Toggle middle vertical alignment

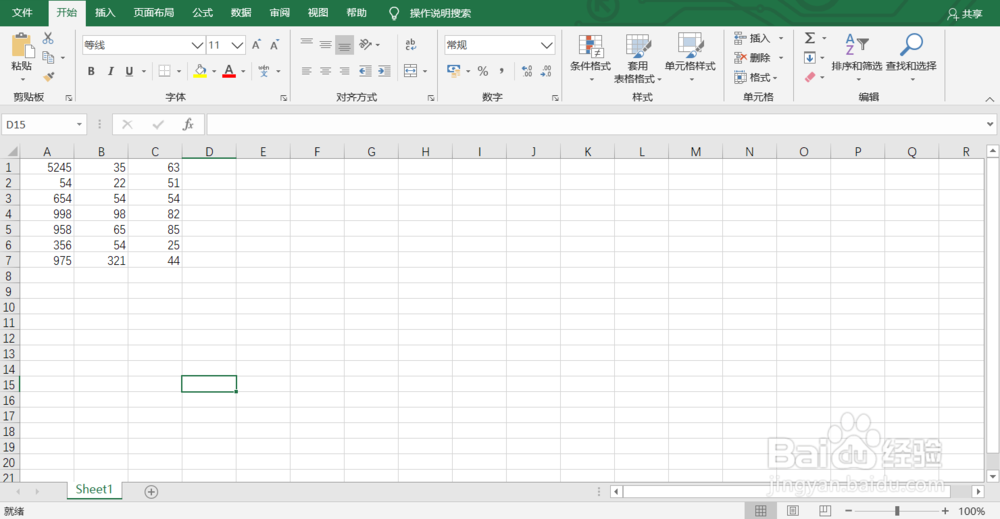[325, 44]
